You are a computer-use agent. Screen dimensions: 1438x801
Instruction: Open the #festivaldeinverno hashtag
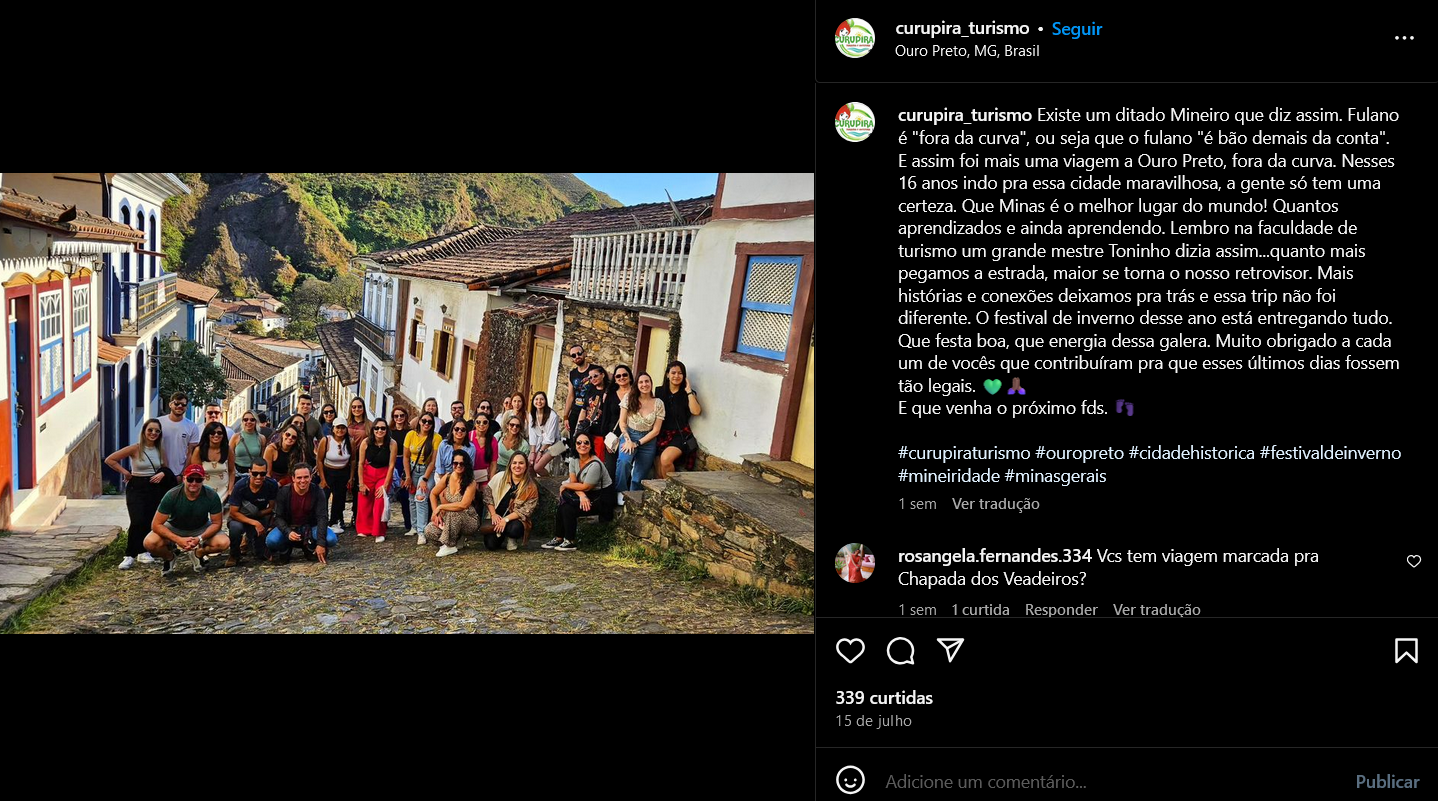[x=1330, y=453]
